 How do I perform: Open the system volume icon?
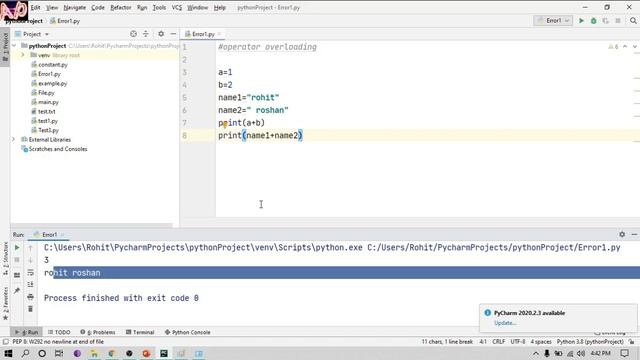tap(580, 353)
